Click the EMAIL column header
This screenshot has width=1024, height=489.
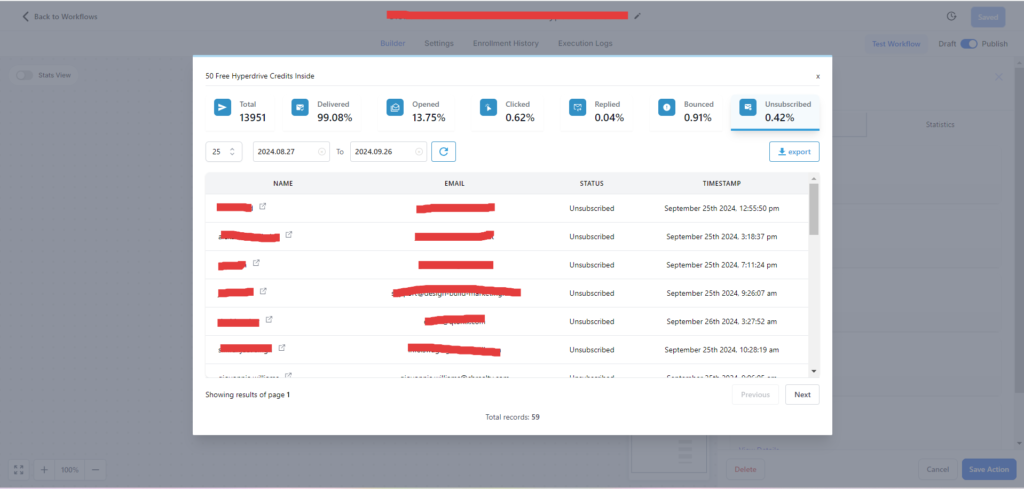[x=454, y=183]
